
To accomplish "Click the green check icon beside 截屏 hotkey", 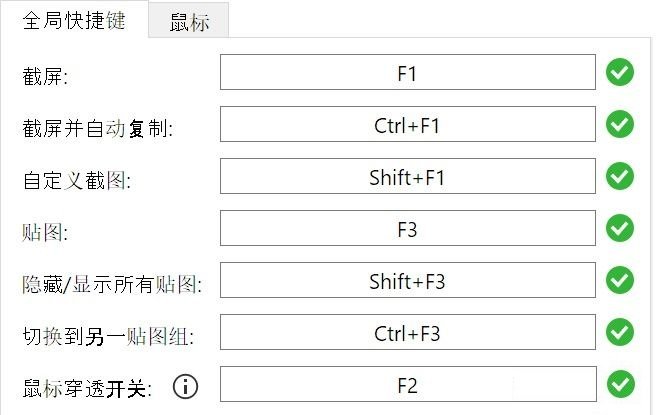I will coord(621,73).
